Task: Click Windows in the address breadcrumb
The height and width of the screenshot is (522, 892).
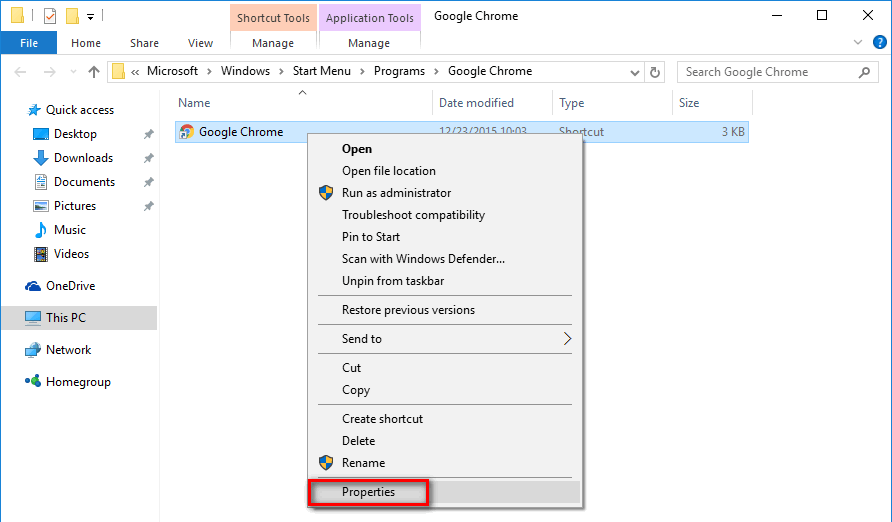Action: [x=245, y=71]
